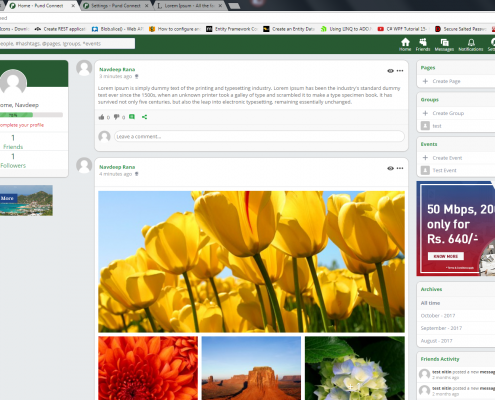Click 'Complete your profile' link
Screen dimensions: 495x400
[22, 125]
